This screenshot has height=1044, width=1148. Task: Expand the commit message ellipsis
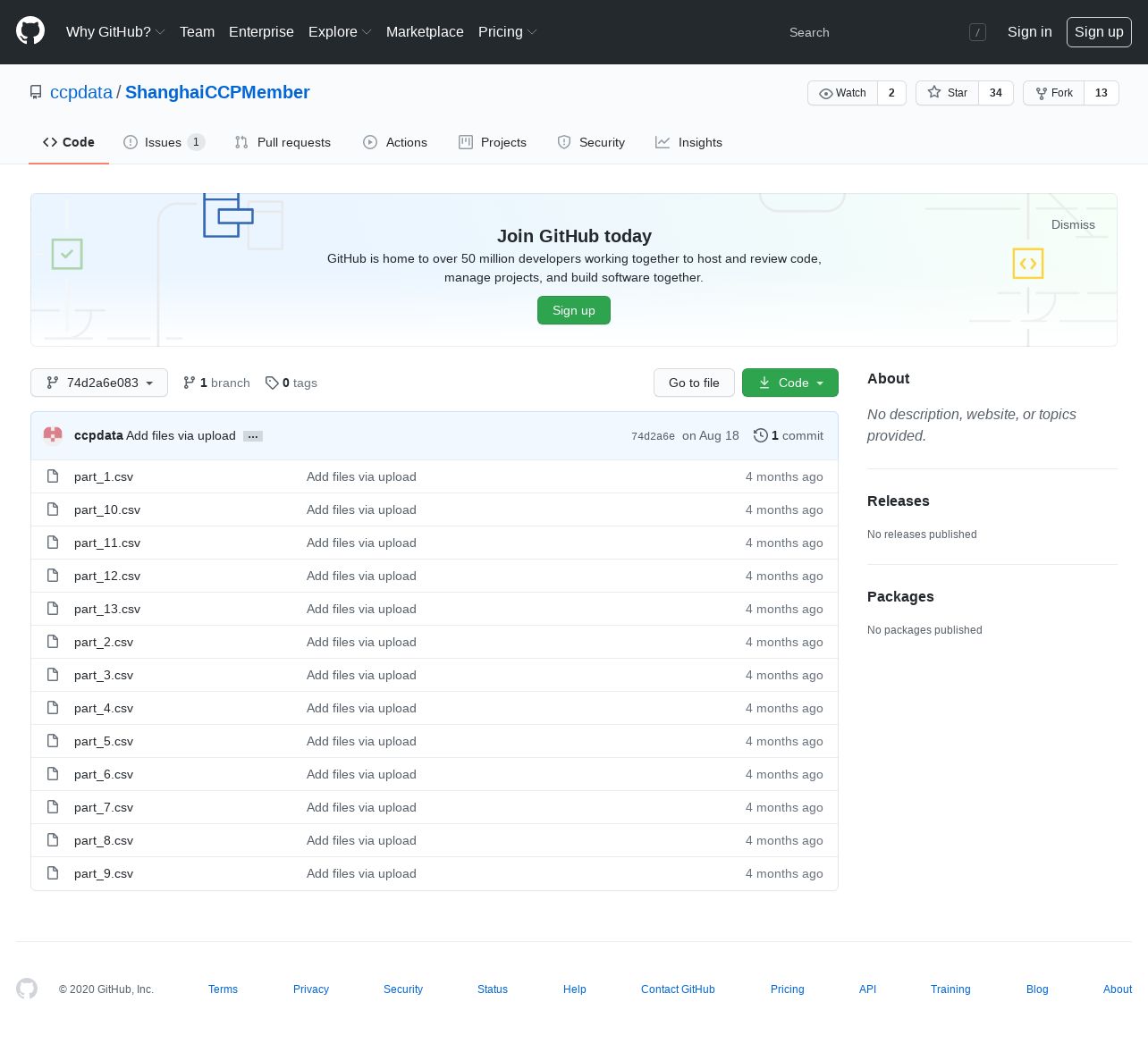pos(253,436)
